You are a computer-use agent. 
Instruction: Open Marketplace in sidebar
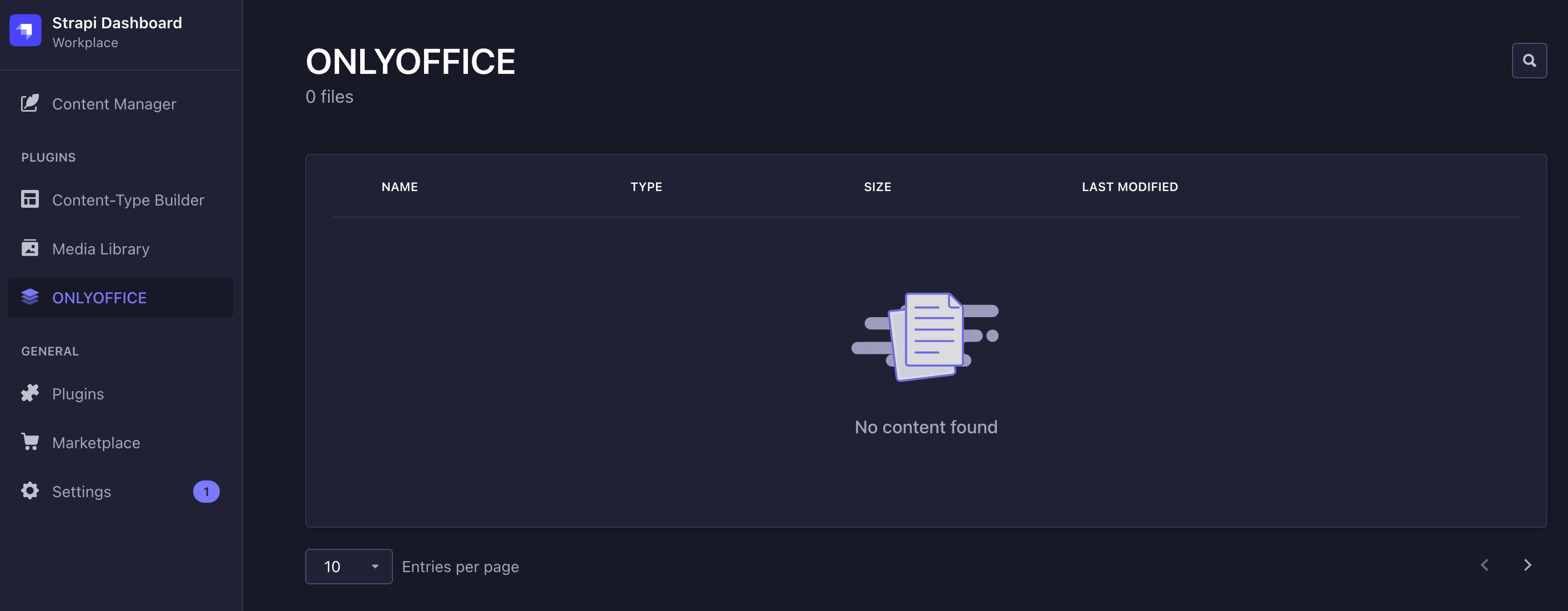click(120, 442)
